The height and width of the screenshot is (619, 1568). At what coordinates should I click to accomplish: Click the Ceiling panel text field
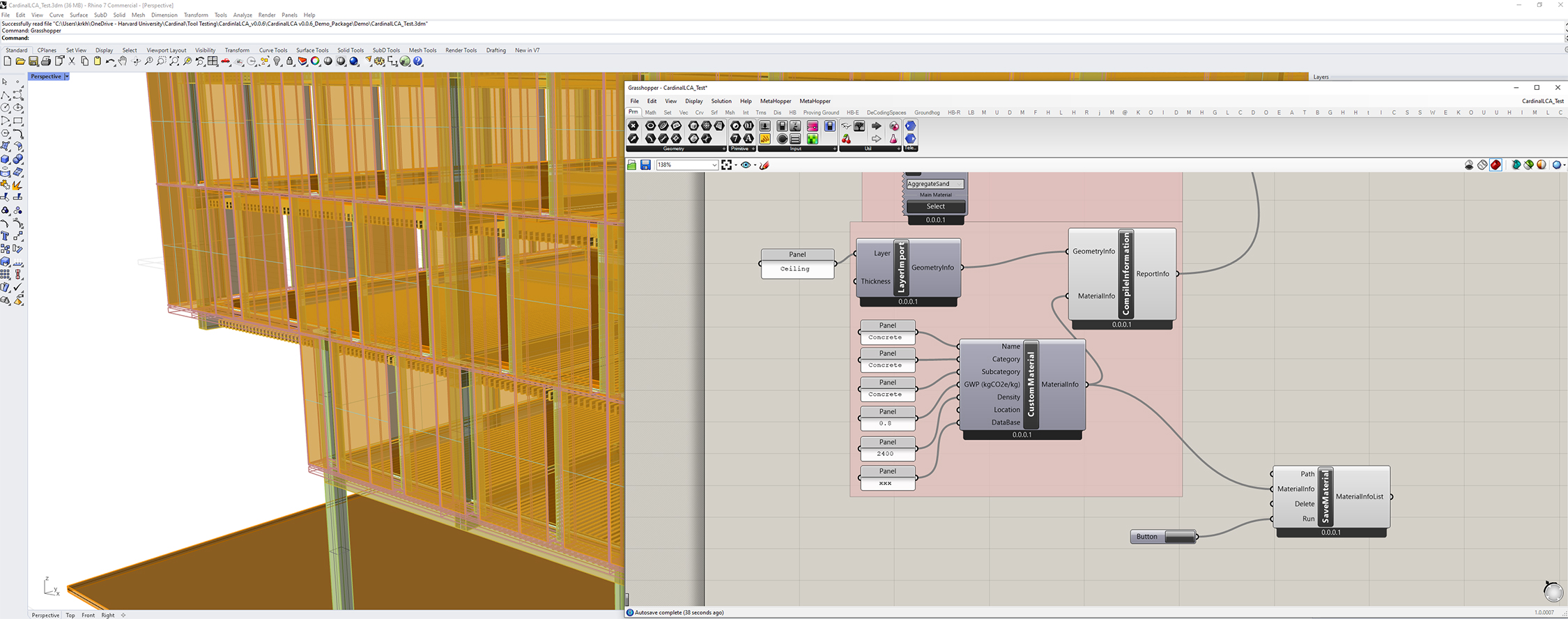(797, 269)
